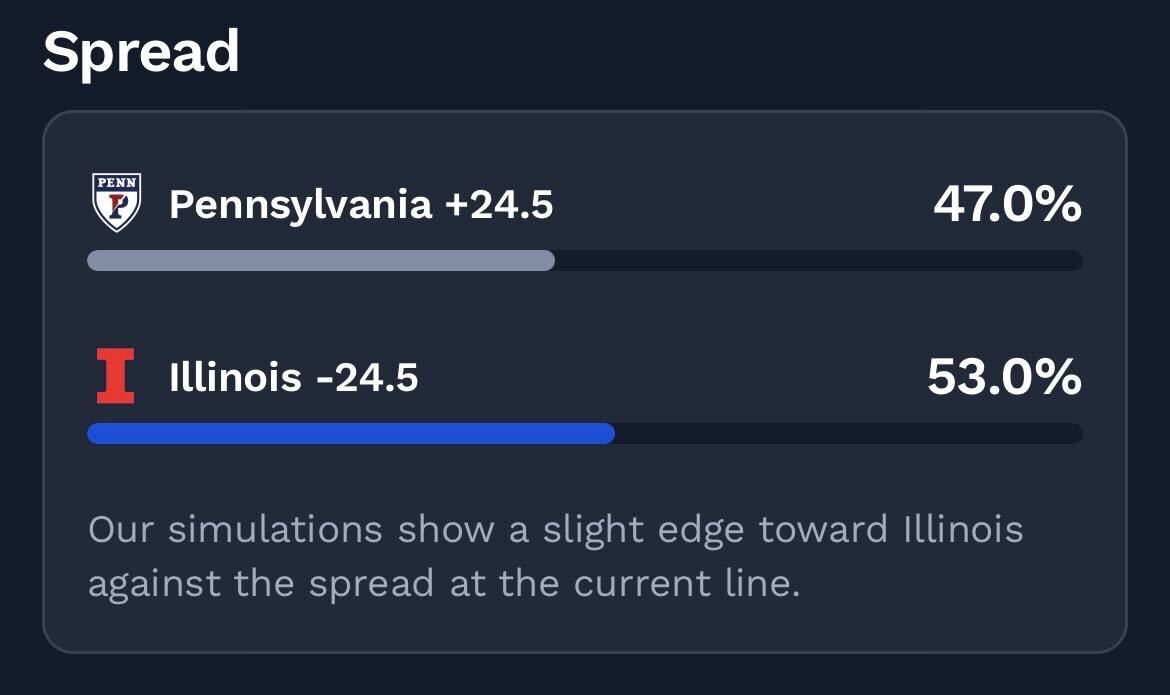
Task: Click the -24.5 spread value
Action: click(x=366, y=378)
